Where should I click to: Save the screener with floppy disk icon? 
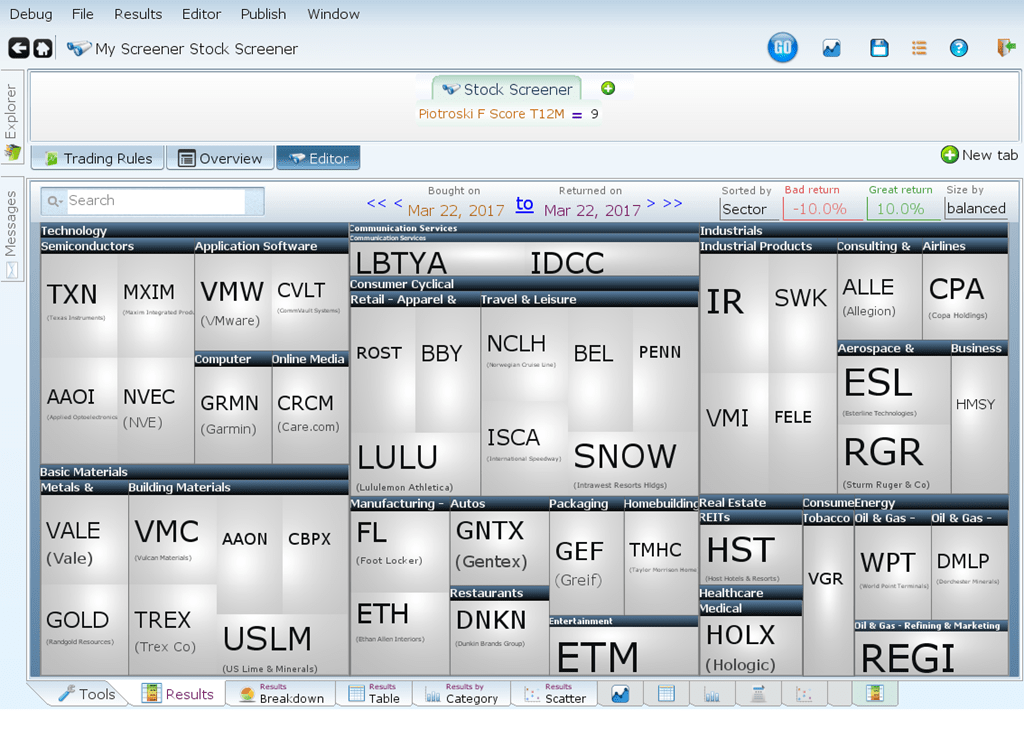(879, 48)
